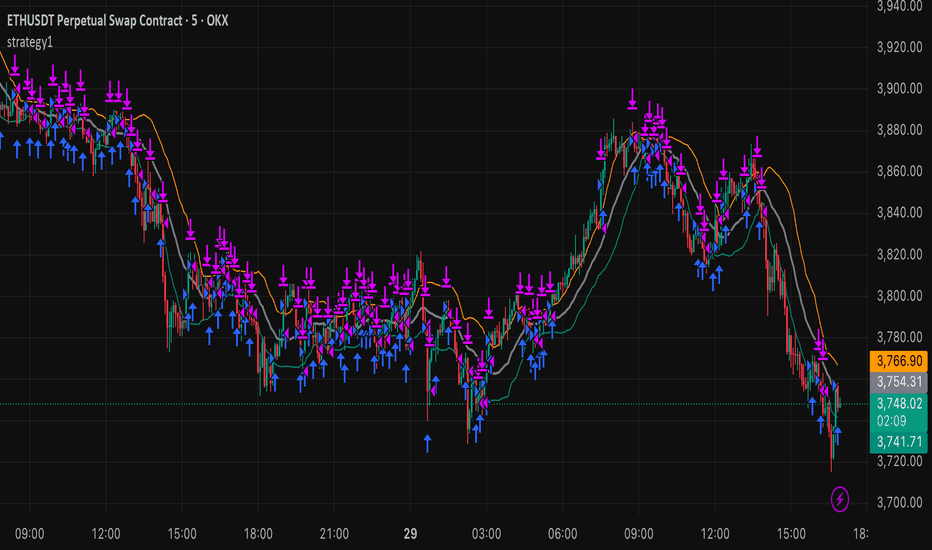Click the 3,780.00 price axis value

(899, 337)
